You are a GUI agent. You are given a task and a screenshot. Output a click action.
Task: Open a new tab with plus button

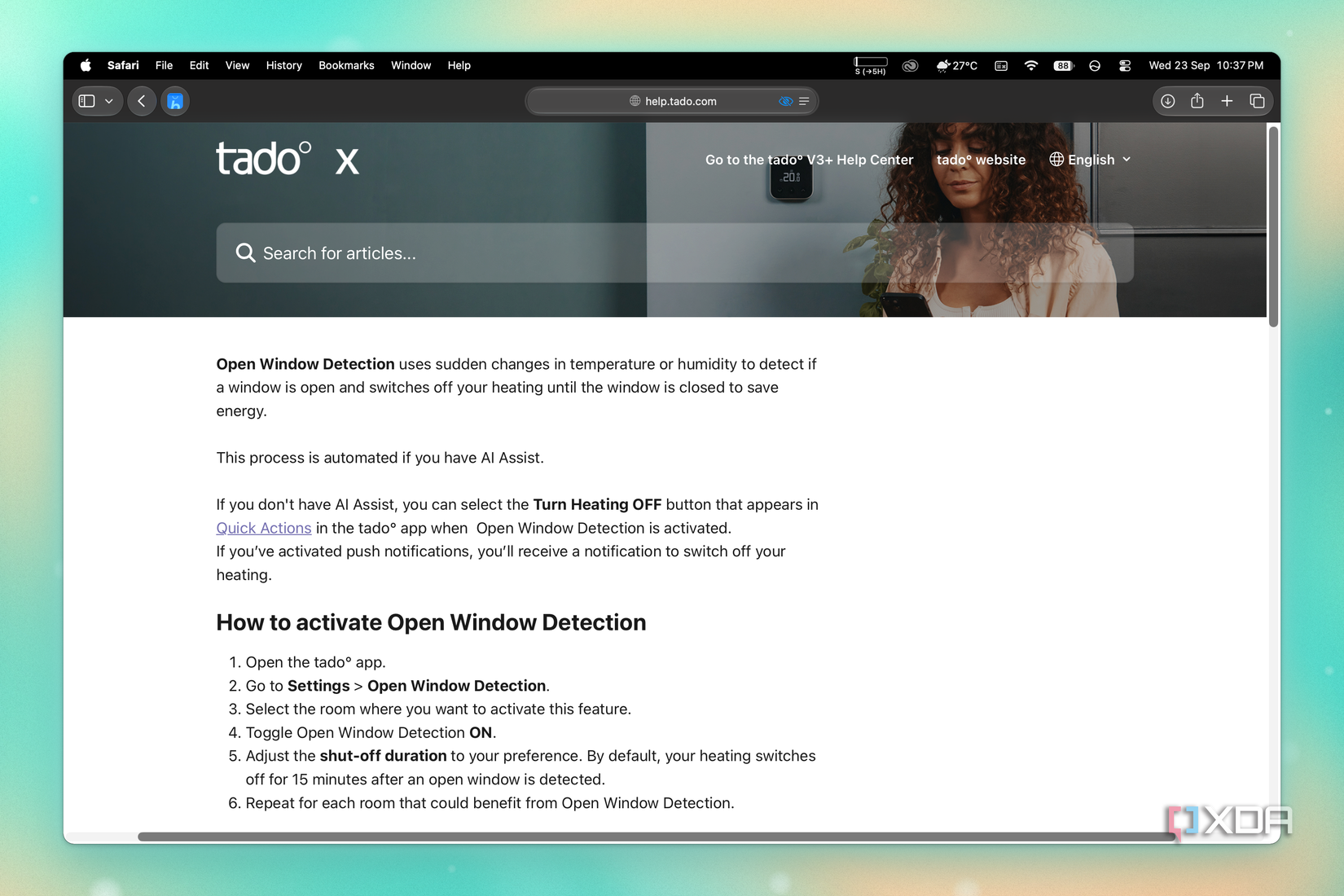(x=1227, y=101)
